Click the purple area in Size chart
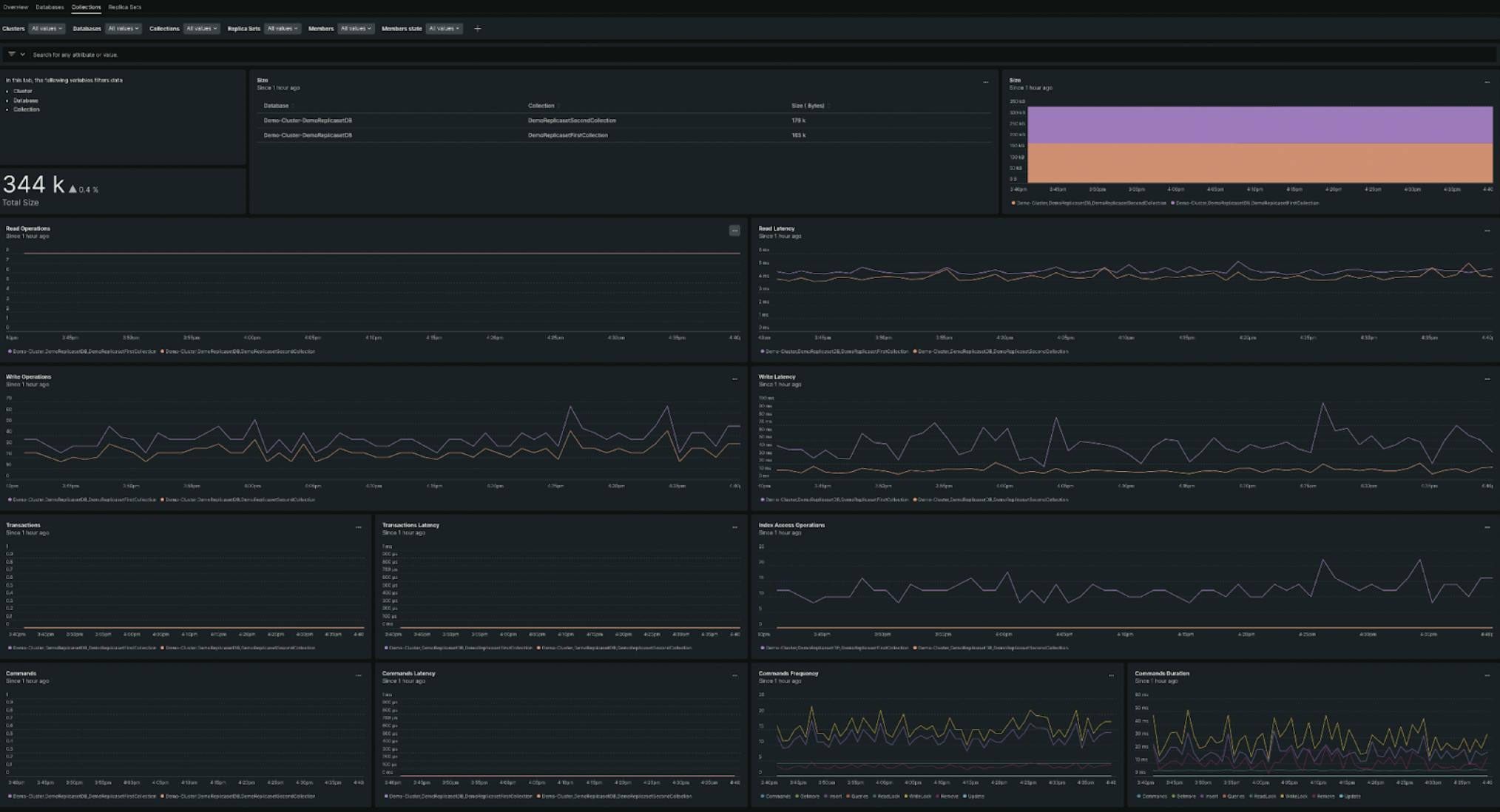The height and width of the screenshot is (812, 1500). coord(1257,124)
